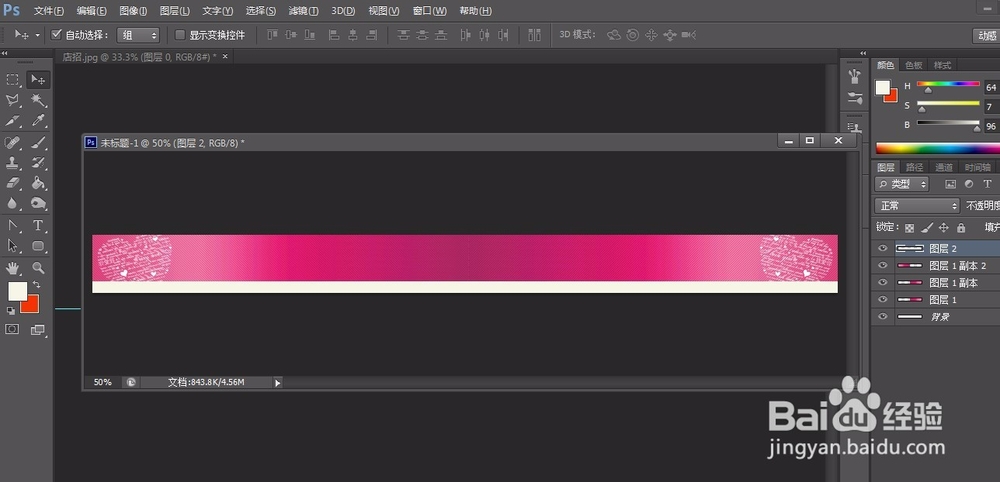Select the Hand tool
1000x482 pixels.
13,267
